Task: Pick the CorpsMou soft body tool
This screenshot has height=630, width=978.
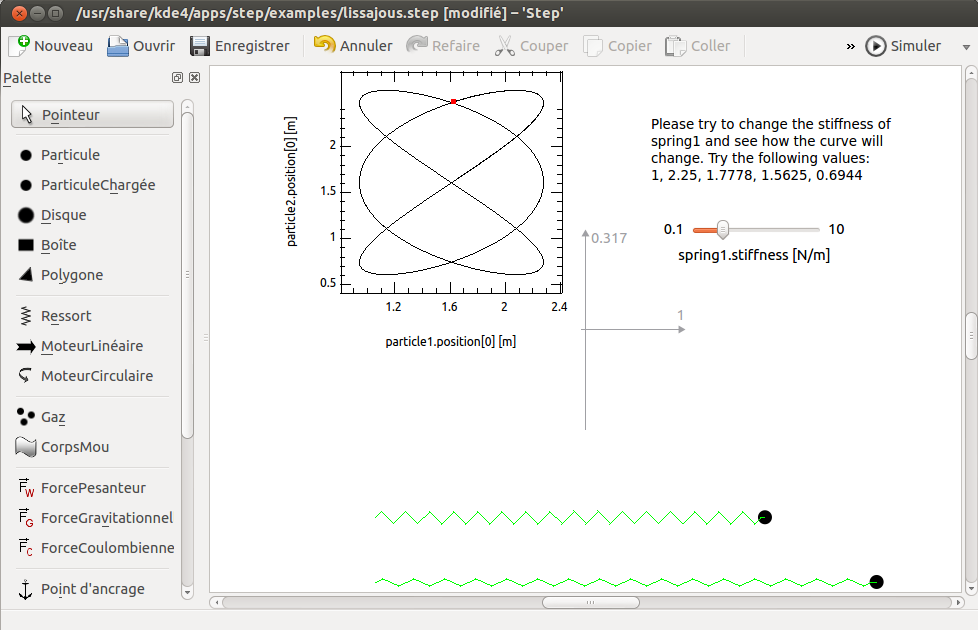Action: tap(74, 447)
